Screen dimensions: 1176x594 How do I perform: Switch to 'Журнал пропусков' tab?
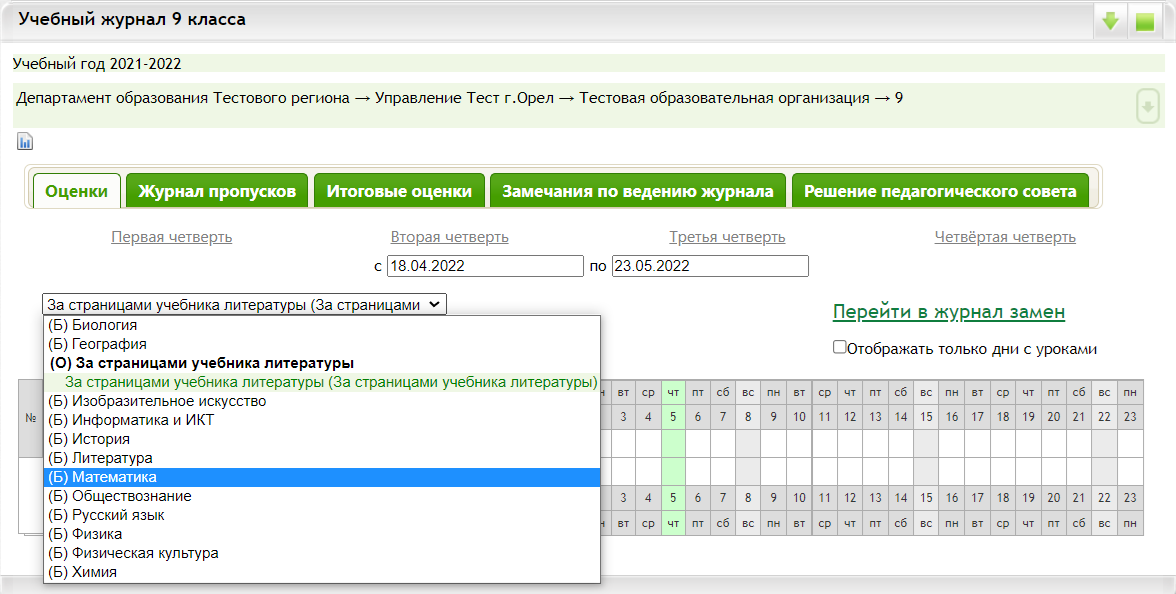pos(217,191)
